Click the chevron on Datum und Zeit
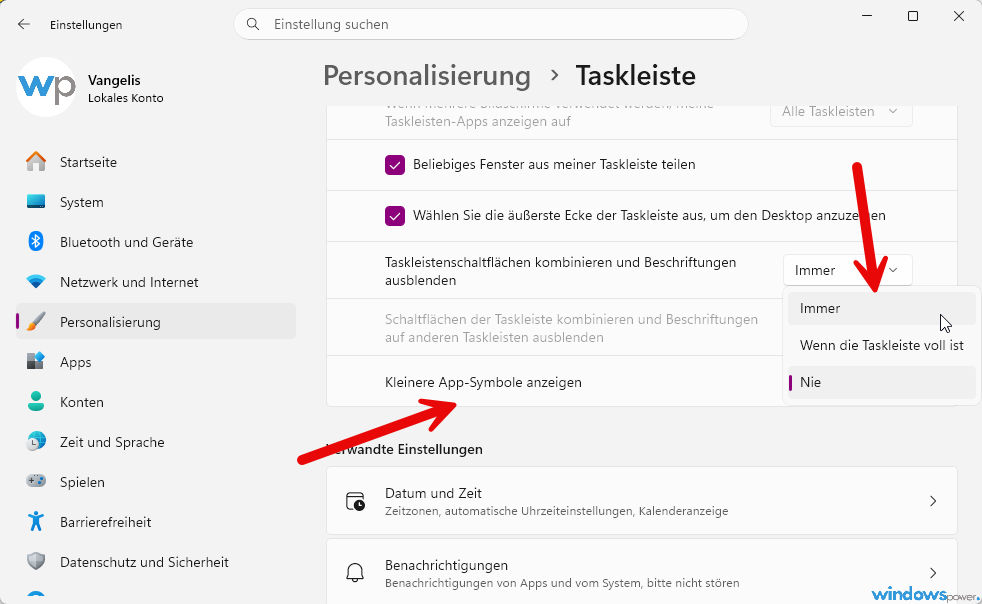 pyautogui.click(x=933, y=501)
